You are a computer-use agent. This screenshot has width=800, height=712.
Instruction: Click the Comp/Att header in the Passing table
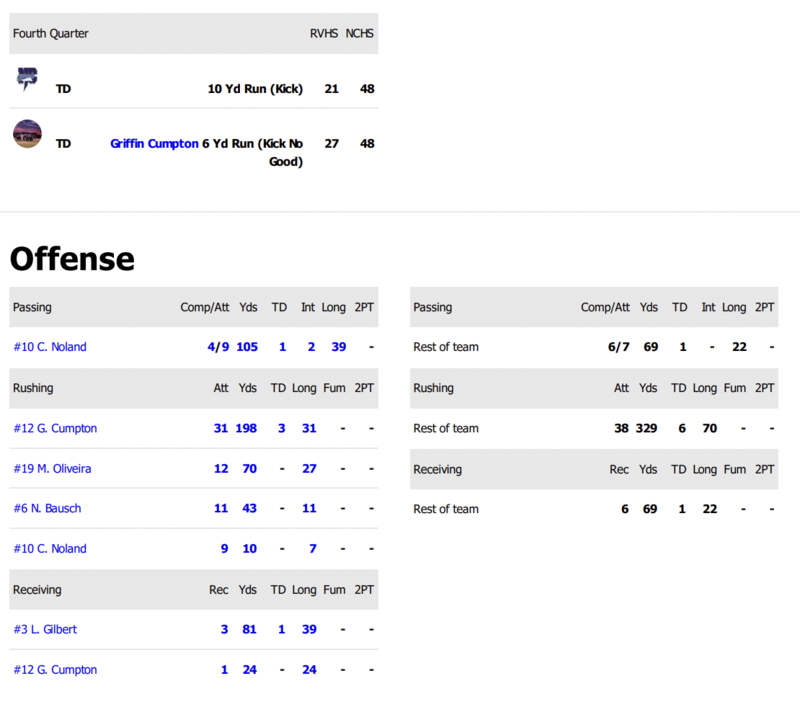[204, 307]
